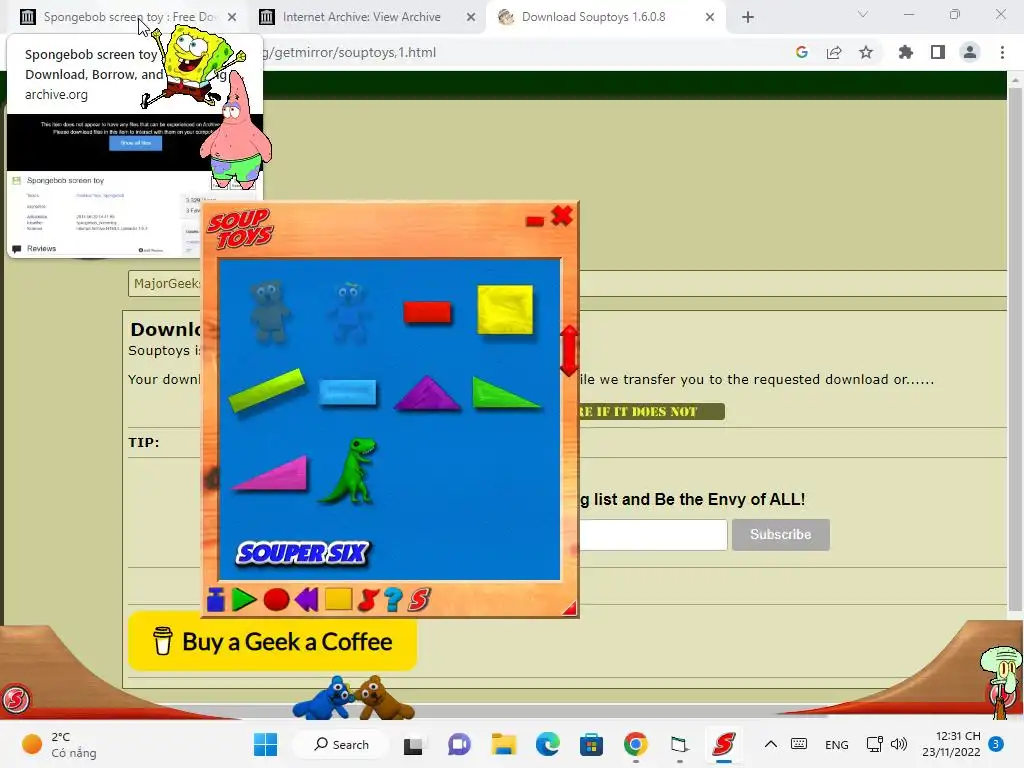
Task: Select the dark teddy bear toy
Action: click(269, 312)
